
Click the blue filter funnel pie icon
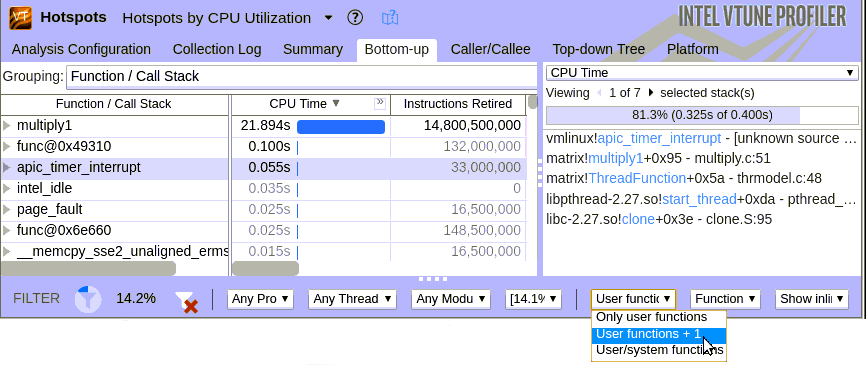88,299
